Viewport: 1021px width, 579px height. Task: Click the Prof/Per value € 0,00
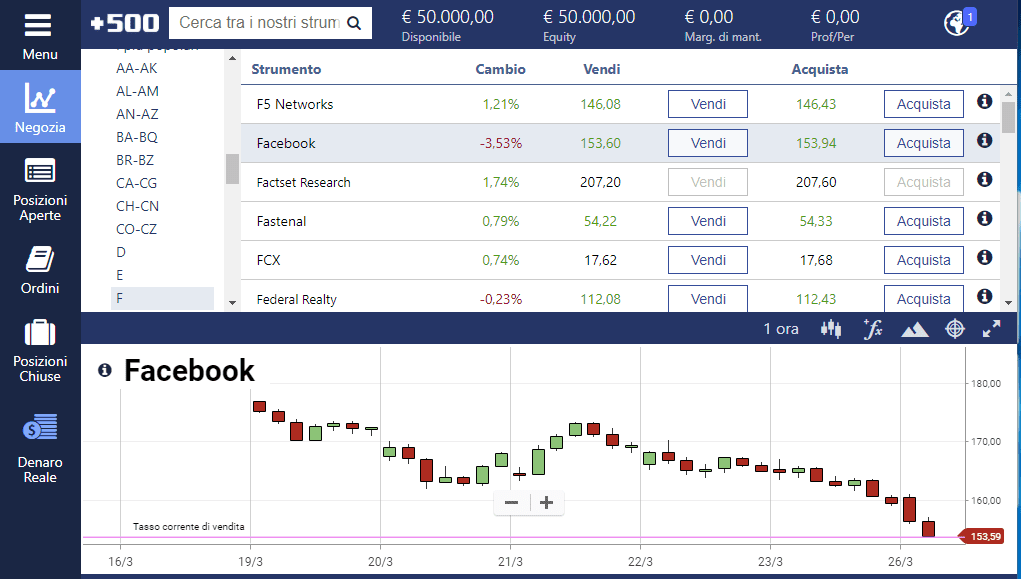click(835, 17)
